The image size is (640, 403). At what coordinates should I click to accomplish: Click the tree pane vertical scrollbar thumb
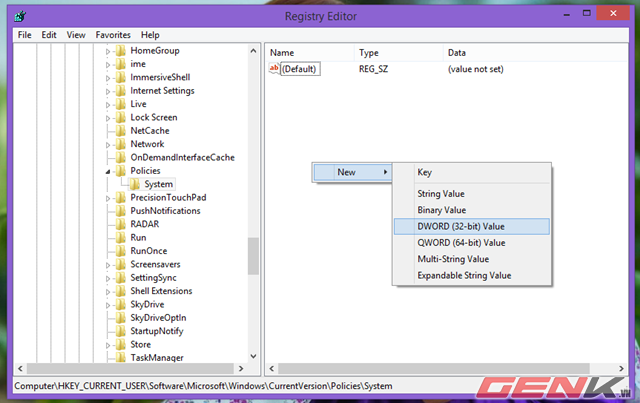(x=253, y=256)
